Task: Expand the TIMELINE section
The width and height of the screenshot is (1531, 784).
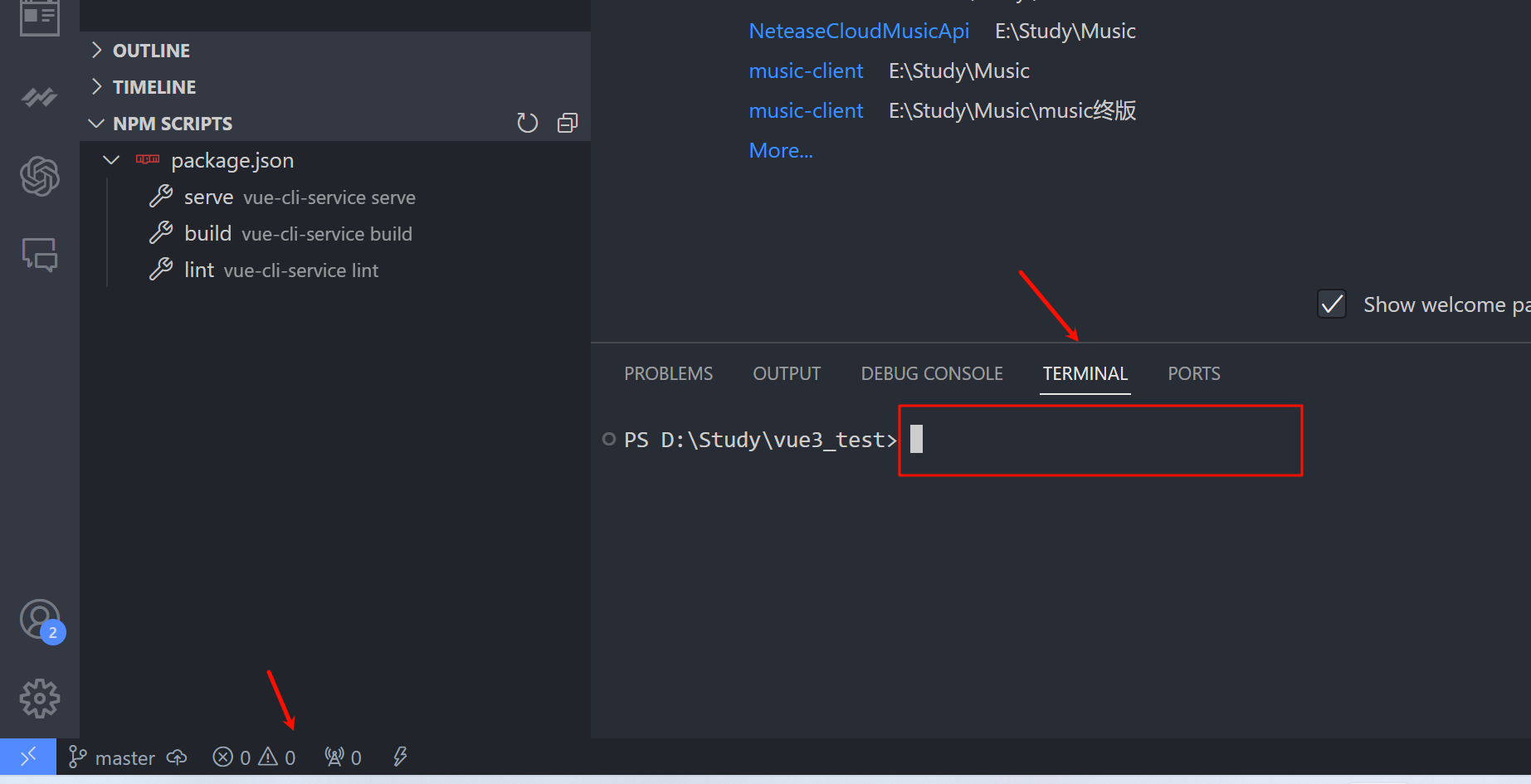Action: 335,87
